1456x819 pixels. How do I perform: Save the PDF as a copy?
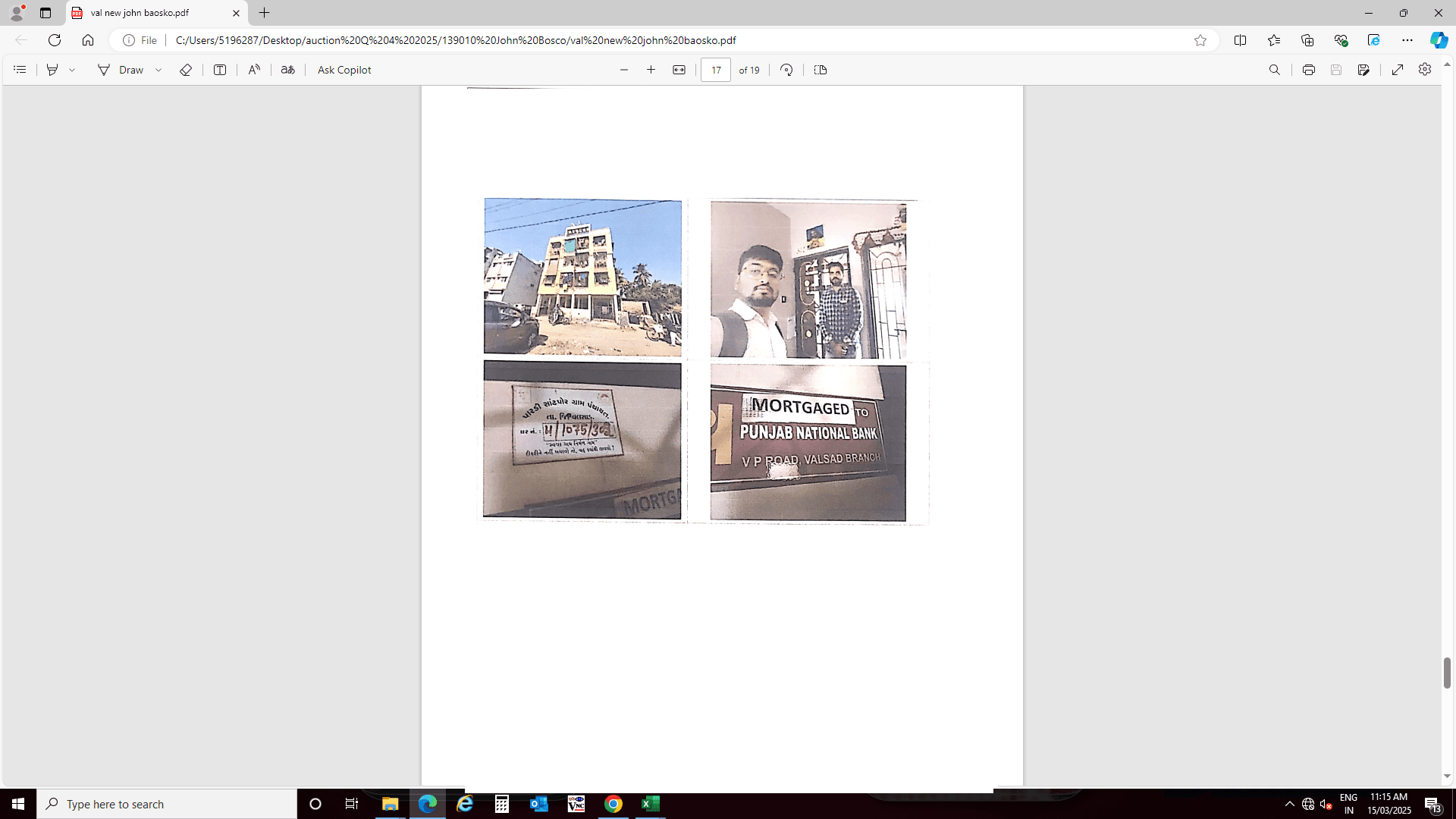pos(1364,70)
